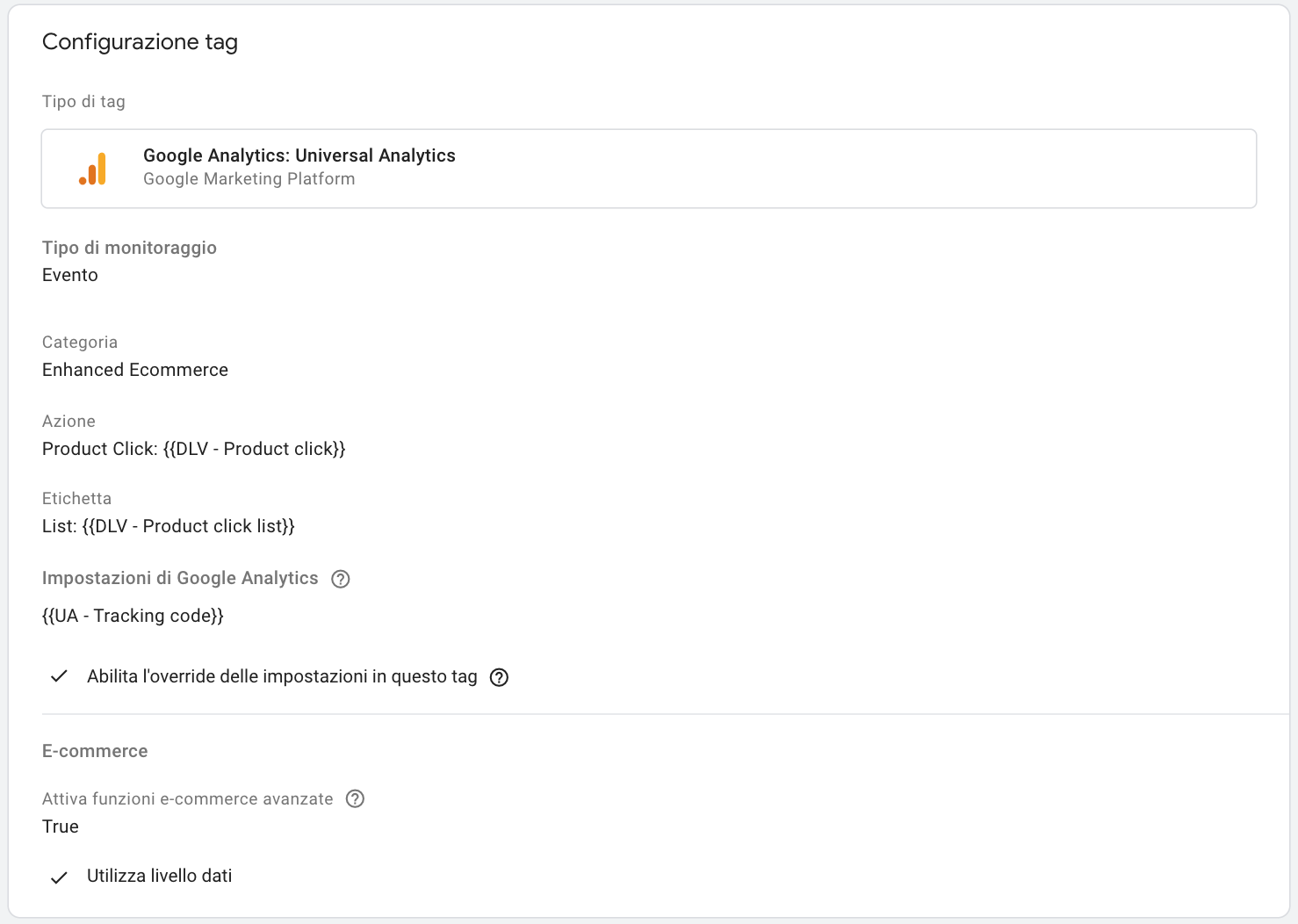Viewport: 1298px width, 924px height.
Task: Click the Product Click action field value
Action: [193, 449]
